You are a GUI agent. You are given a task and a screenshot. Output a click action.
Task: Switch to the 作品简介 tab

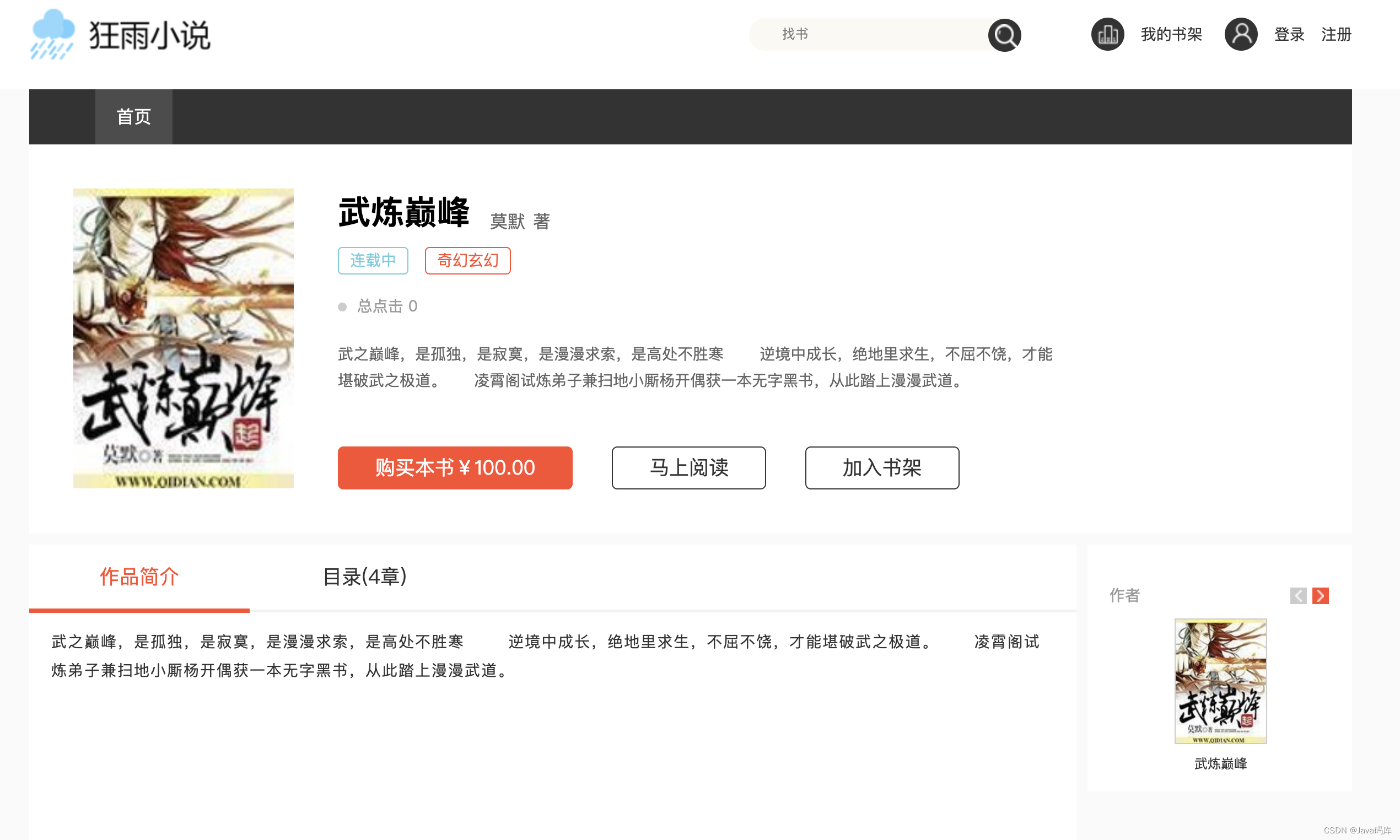tap(139, 577)
